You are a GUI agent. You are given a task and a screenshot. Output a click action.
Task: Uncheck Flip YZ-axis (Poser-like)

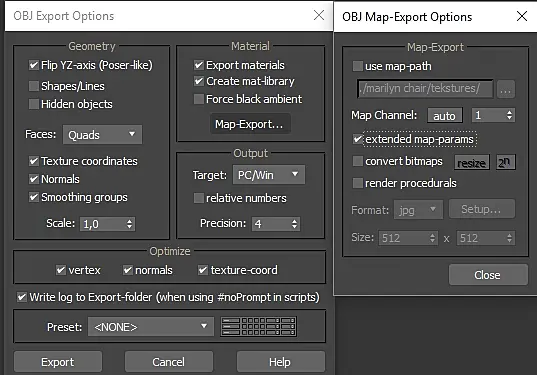34,65
